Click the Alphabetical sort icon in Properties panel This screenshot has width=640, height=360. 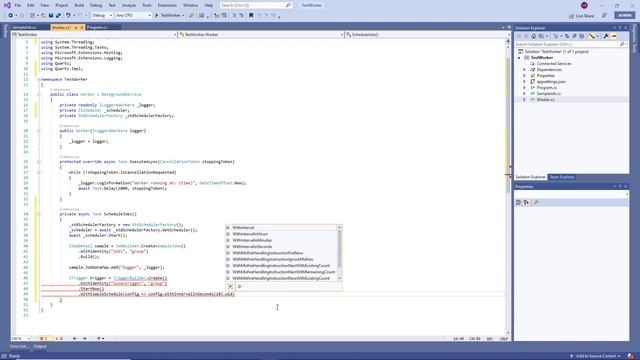pos(527,202)
